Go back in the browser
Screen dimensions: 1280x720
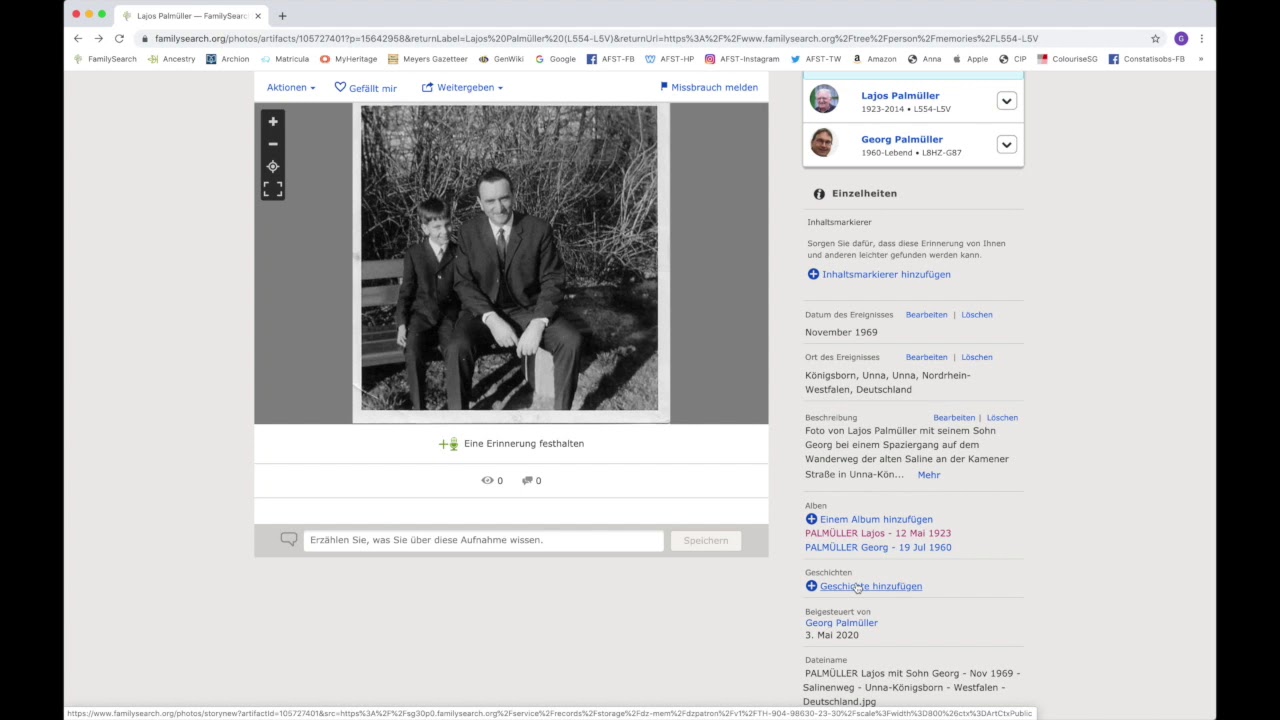coord(78,38)
